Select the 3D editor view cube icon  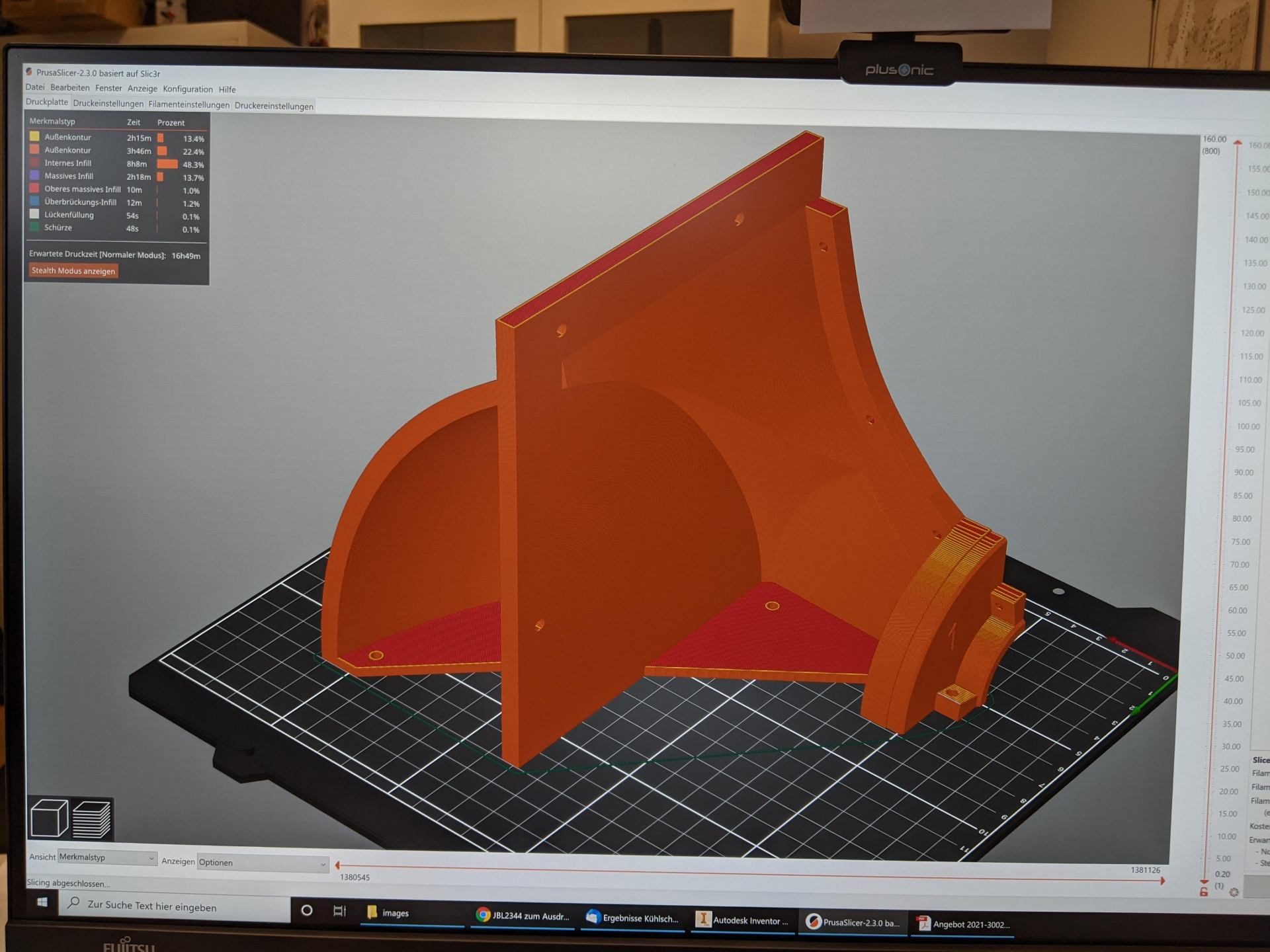tap(50, 818)
